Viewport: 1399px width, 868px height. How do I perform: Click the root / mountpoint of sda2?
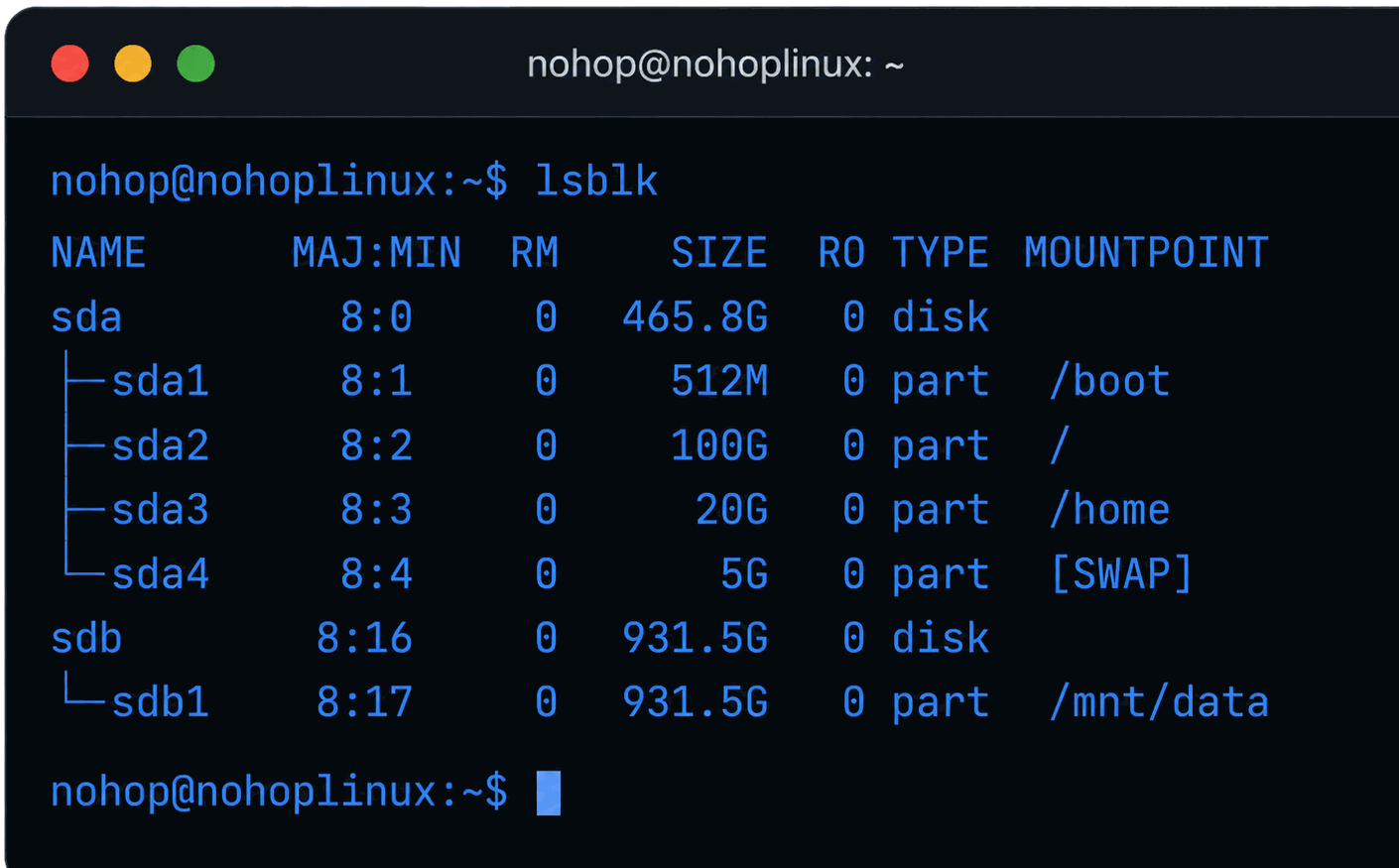coord(1060,446)
